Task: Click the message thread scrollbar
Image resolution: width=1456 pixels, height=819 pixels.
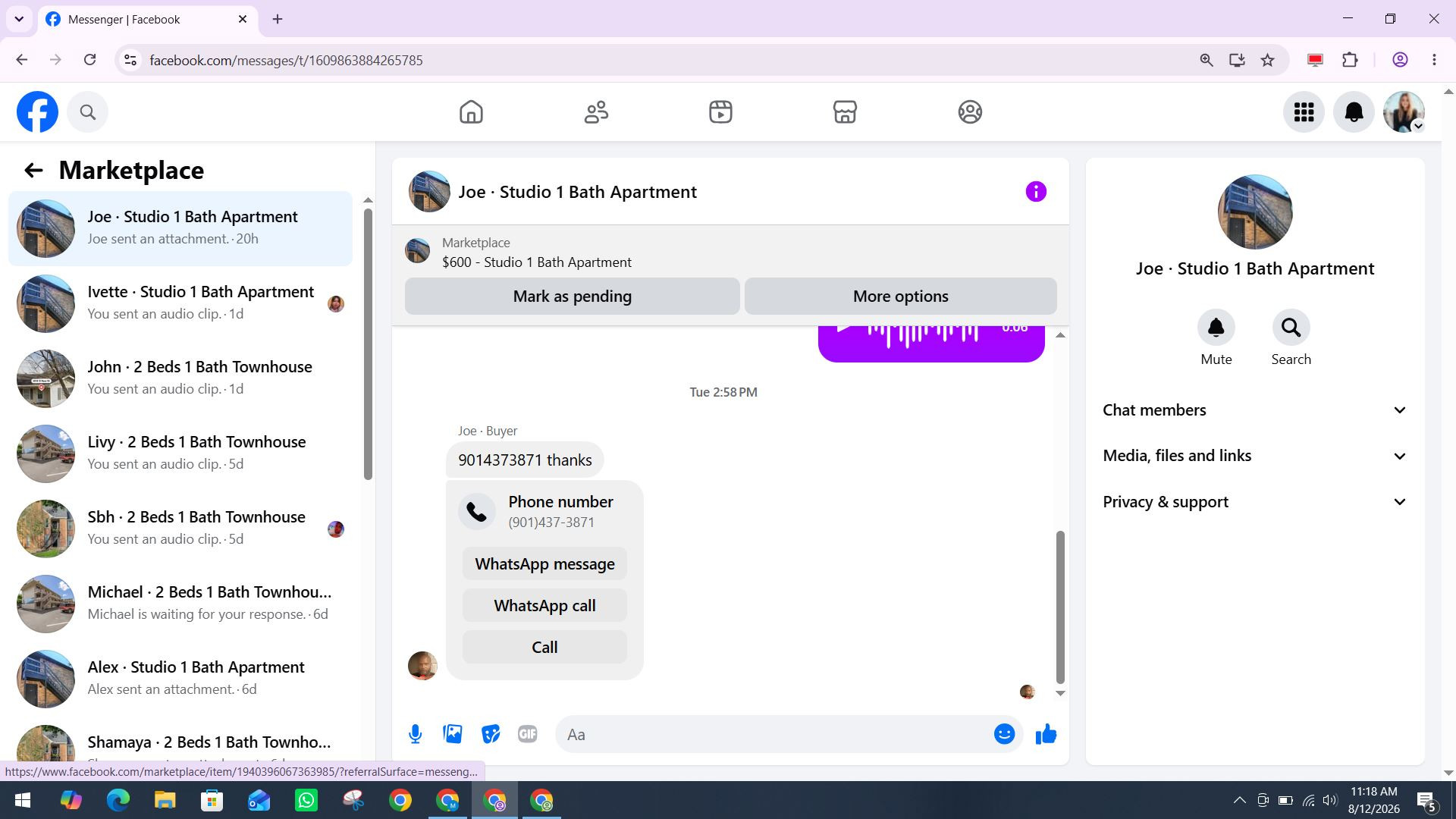Action: pos(1060,607)
